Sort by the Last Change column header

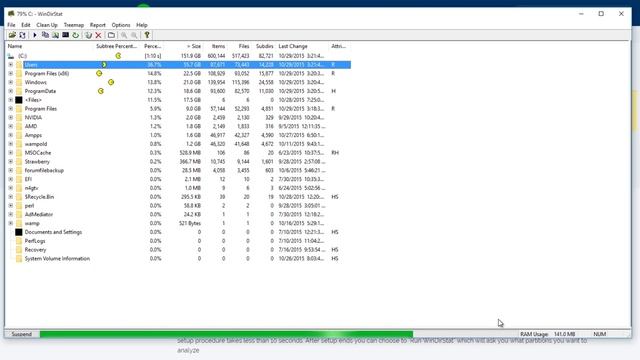click(x=302, y=47)
